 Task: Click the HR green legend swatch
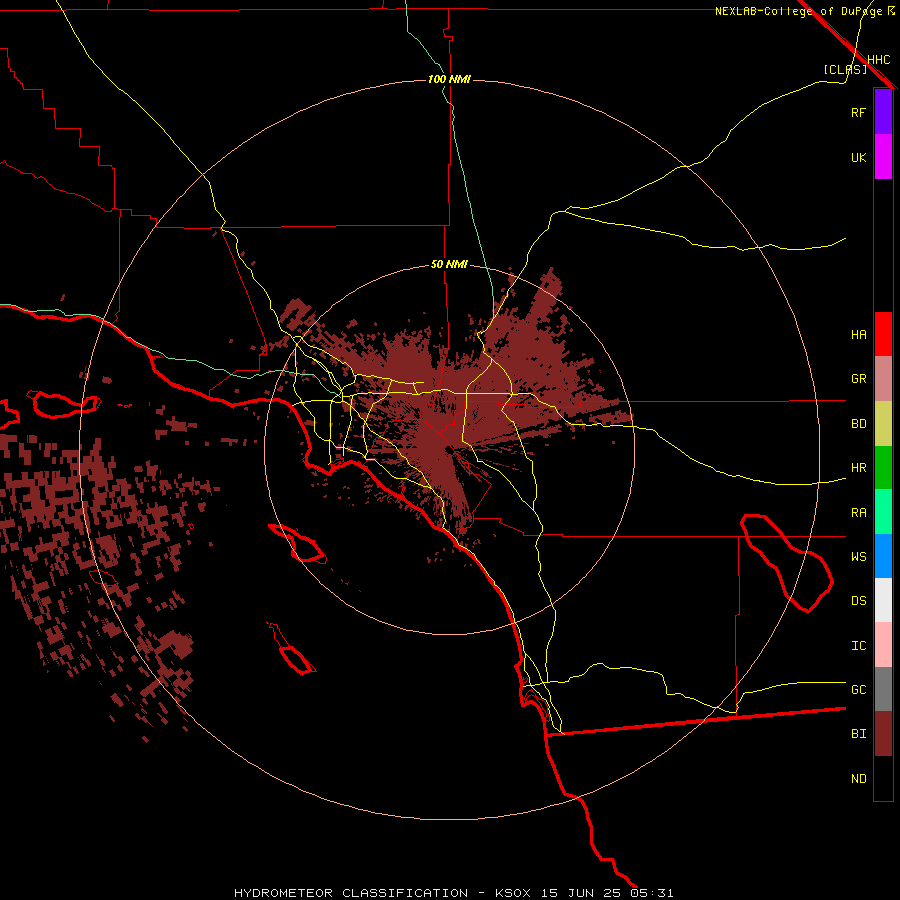pos(883,468)
